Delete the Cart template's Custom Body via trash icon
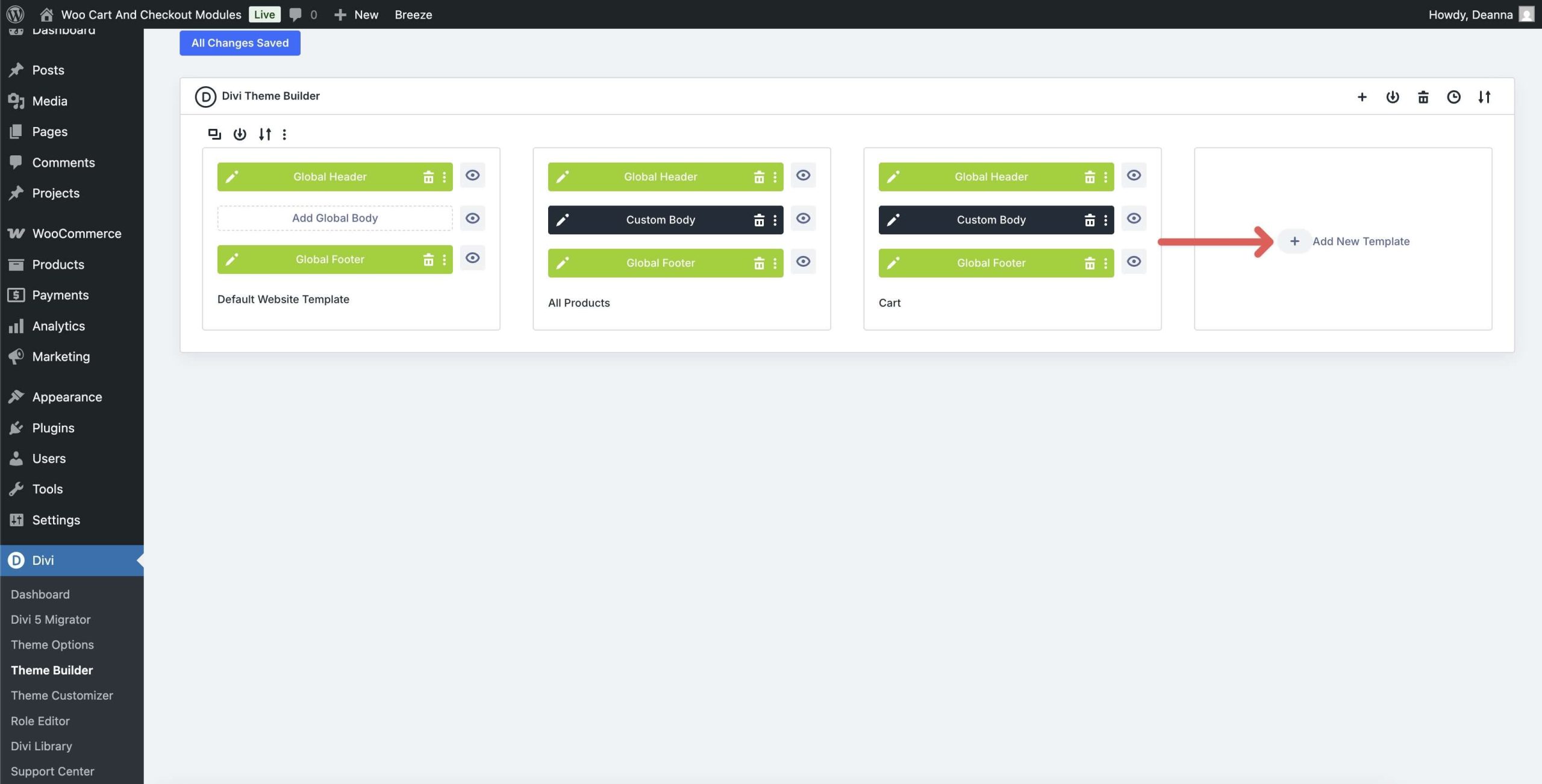 click(x=1090, y=219)
